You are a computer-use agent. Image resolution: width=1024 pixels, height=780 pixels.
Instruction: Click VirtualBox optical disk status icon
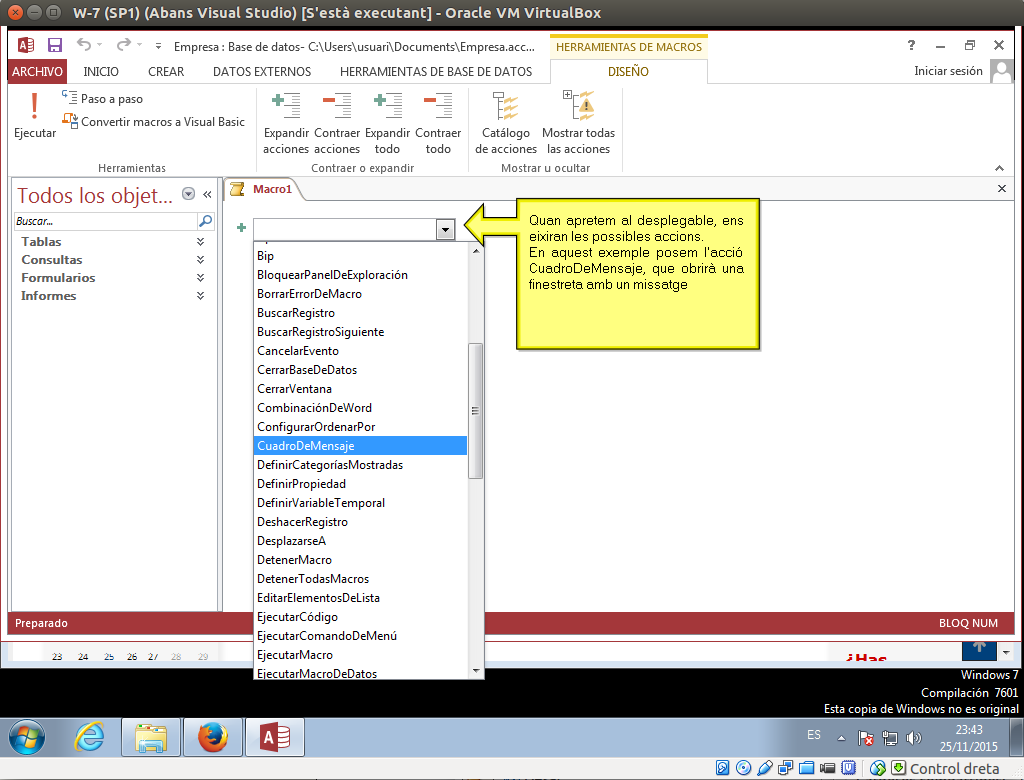(743, 768)
